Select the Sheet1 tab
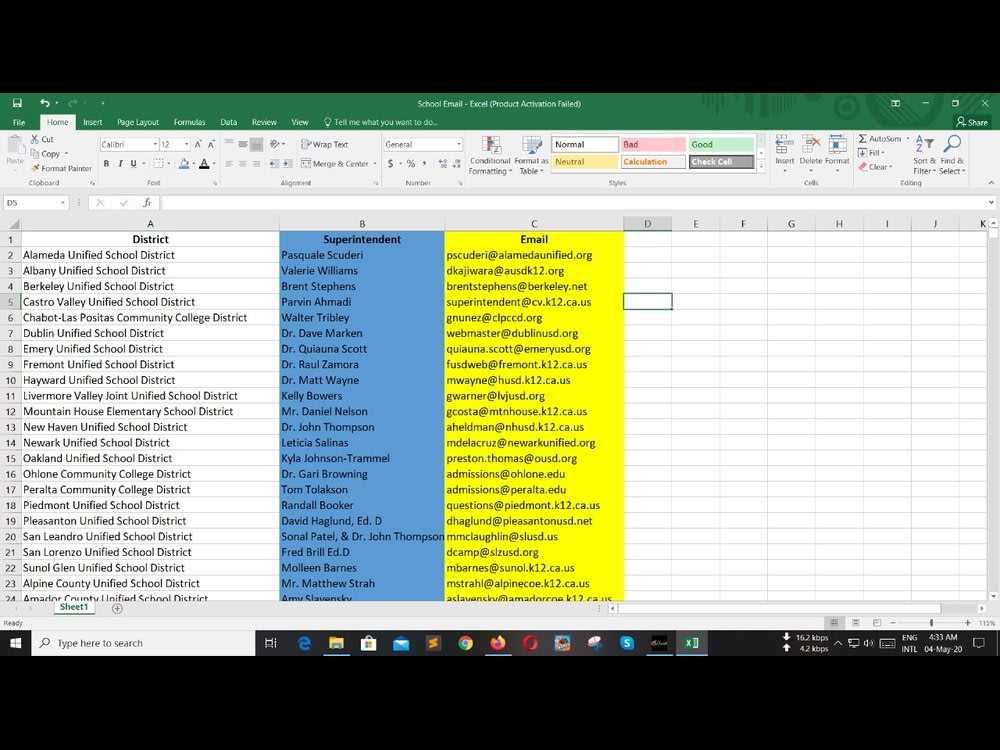The height and width of the screenshot is (750, 1000). (x=73, y=607)
